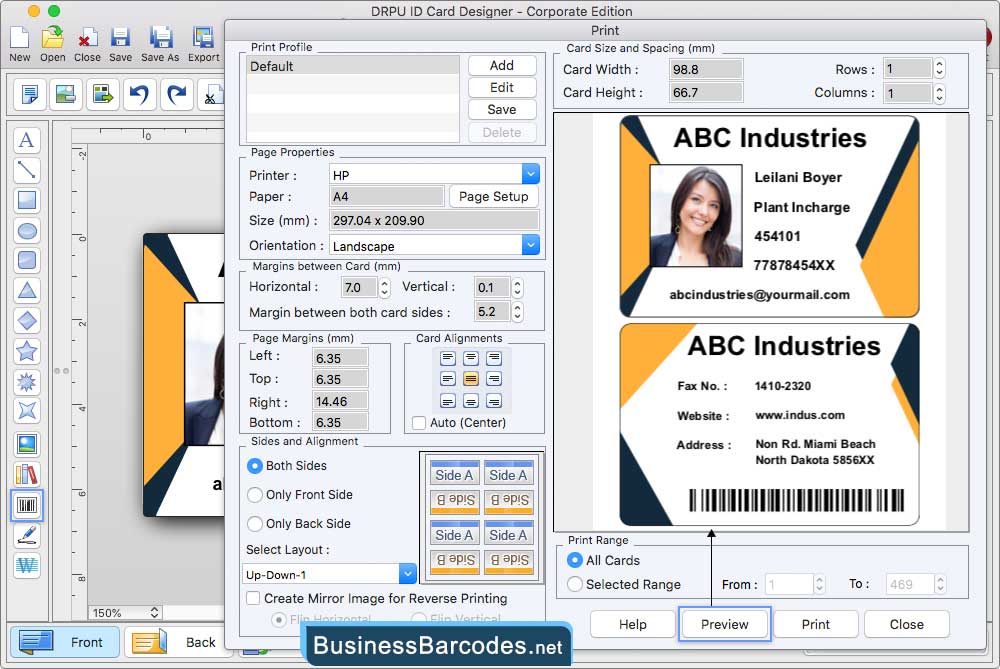Select the Default print profile
The image size is (1000, 669).
(353, 66)
